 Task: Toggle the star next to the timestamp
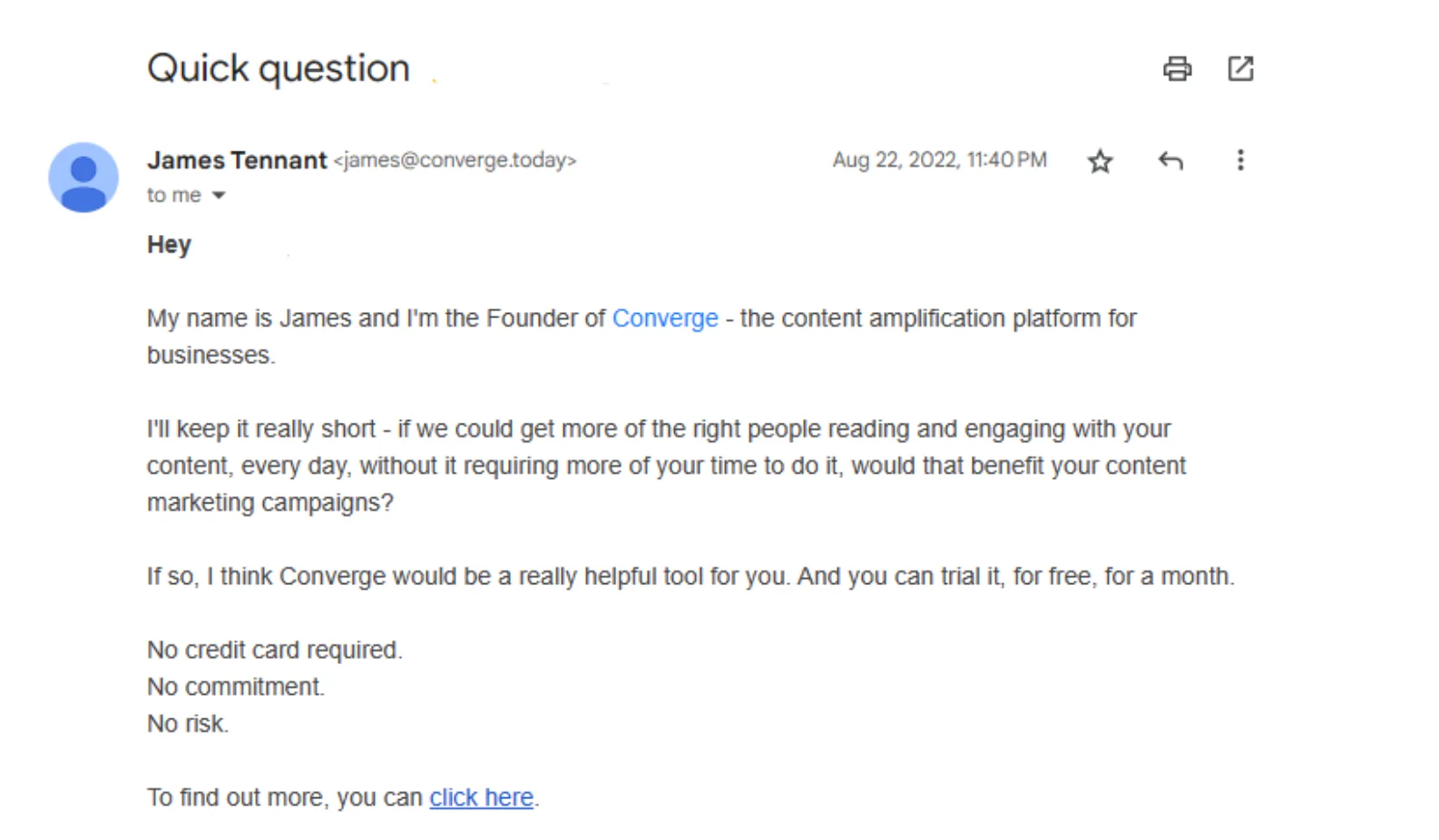(1100, 161)
